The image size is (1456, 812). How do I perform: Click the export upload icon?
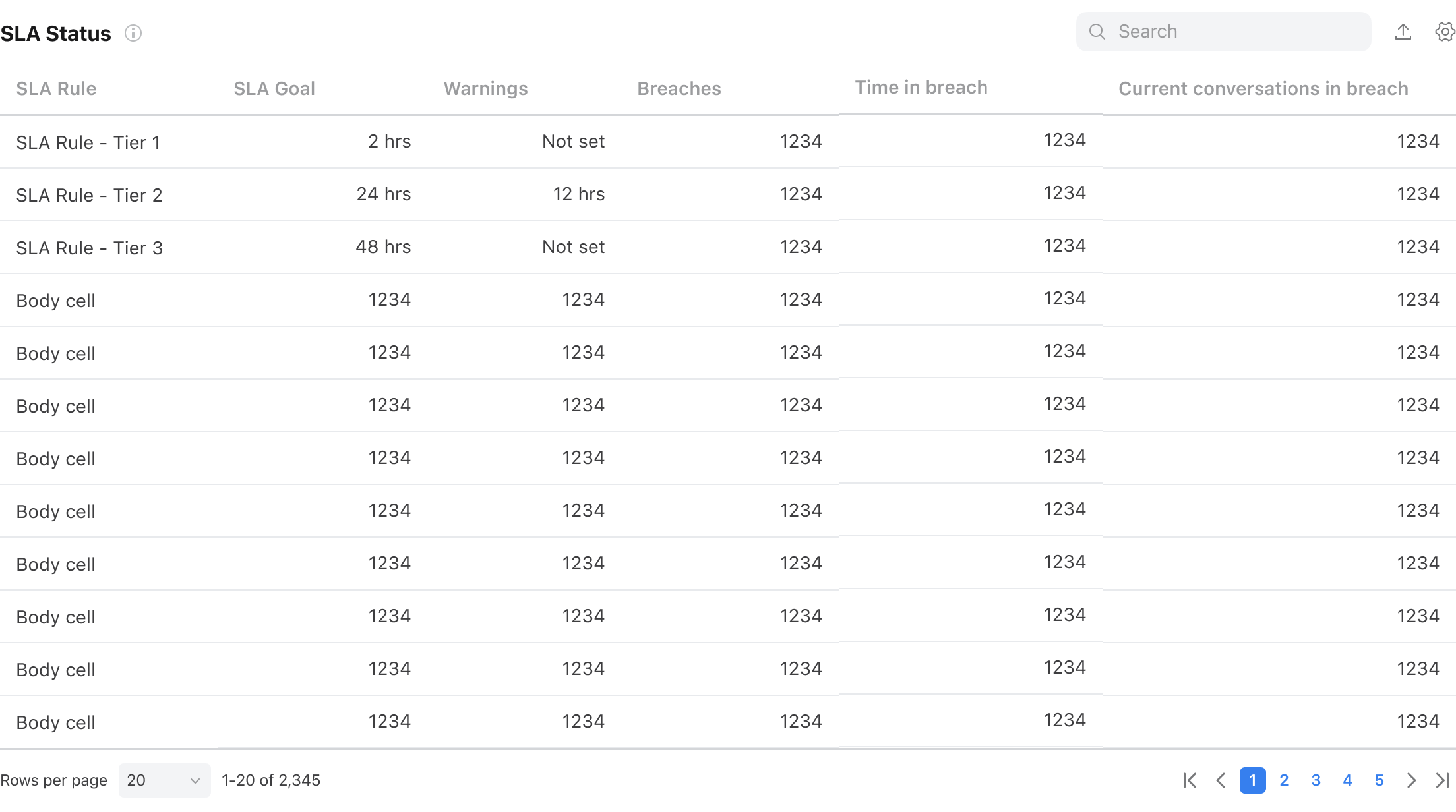(1403, 32)
